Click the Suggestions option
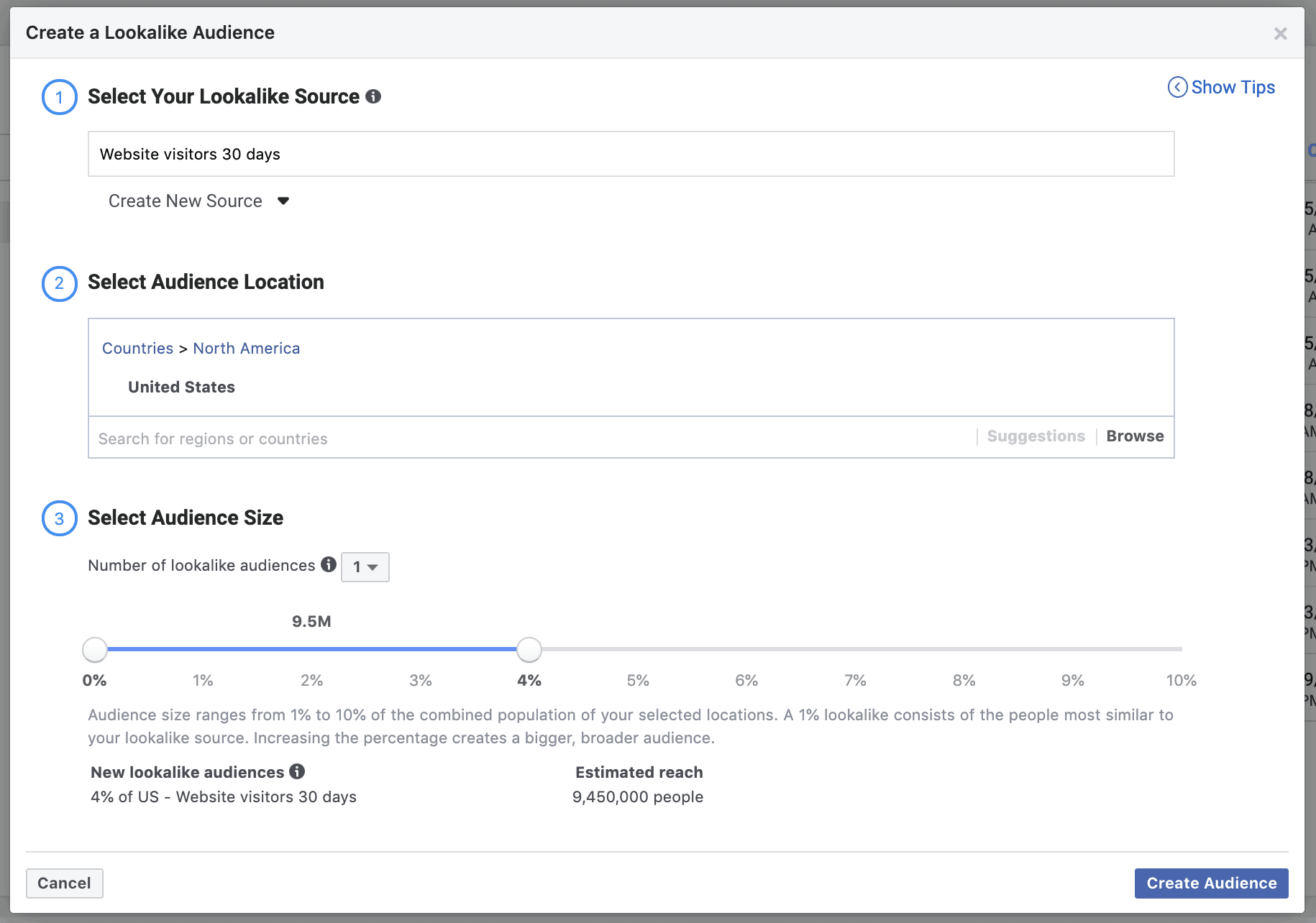Screen dimensions: 1316x923 coord(1036,436)
